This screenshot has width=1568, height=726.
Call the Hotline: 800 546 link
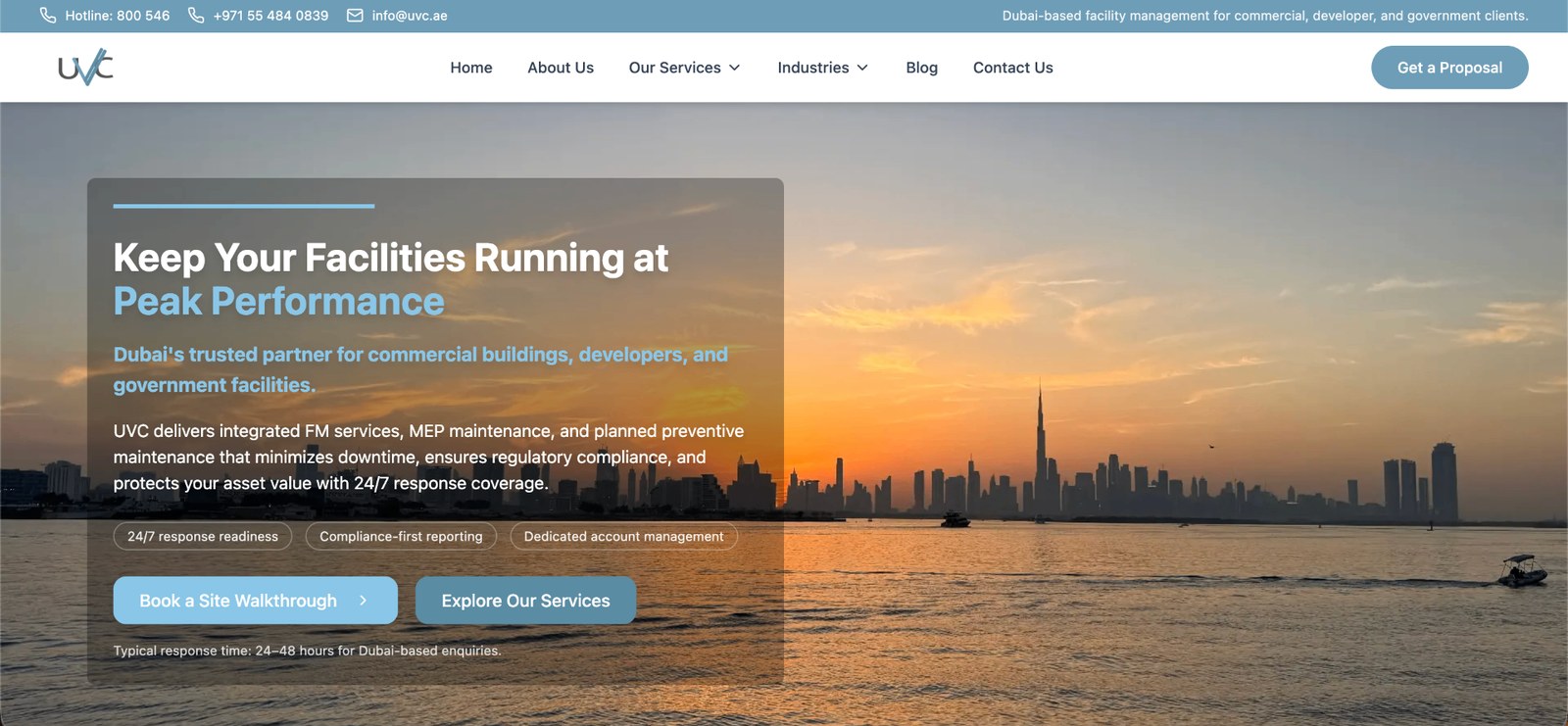click(105, 16)
